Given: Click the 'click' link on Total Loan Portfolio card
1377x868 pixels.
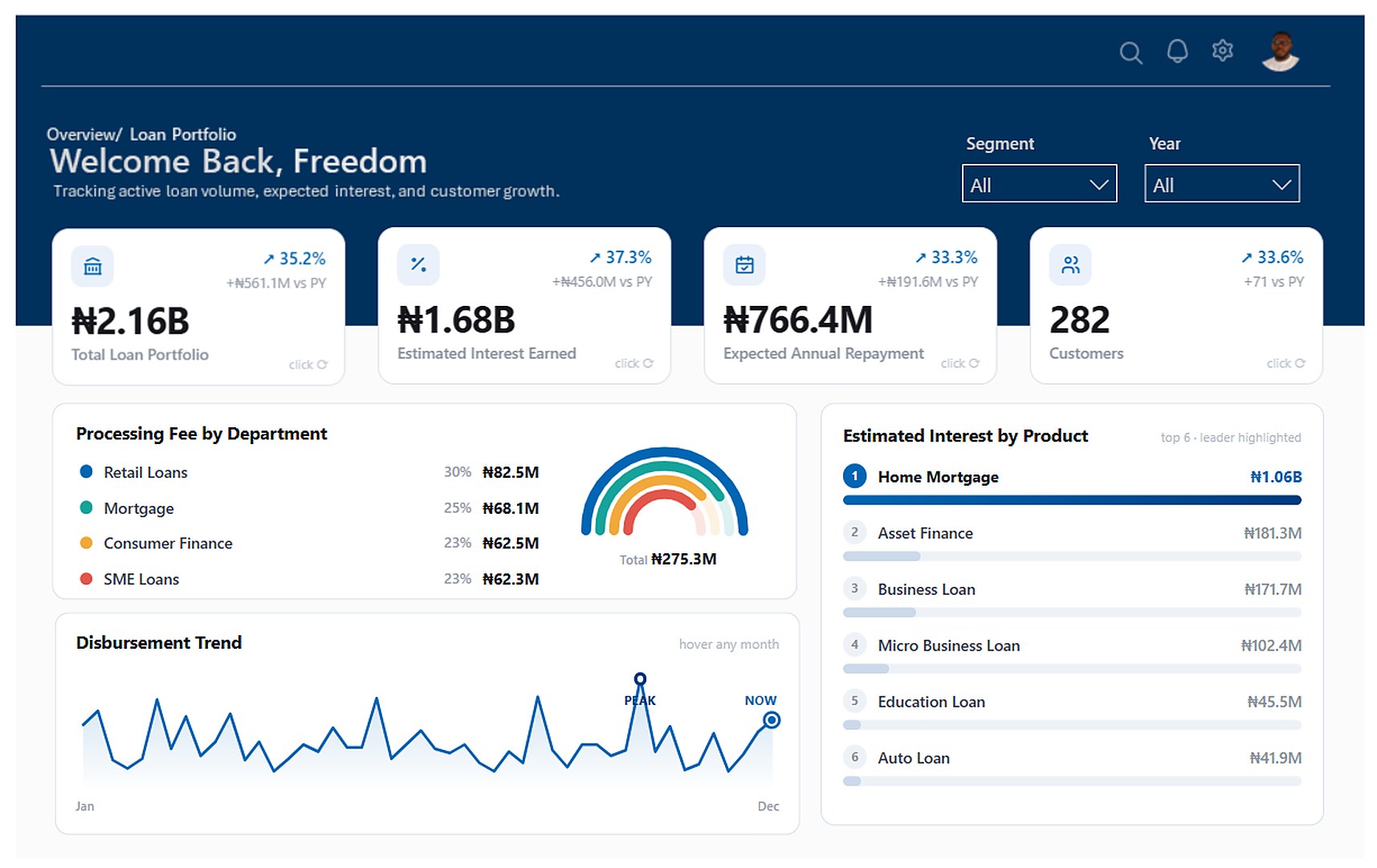Looking at the screenshot, I should click(308, 365).
